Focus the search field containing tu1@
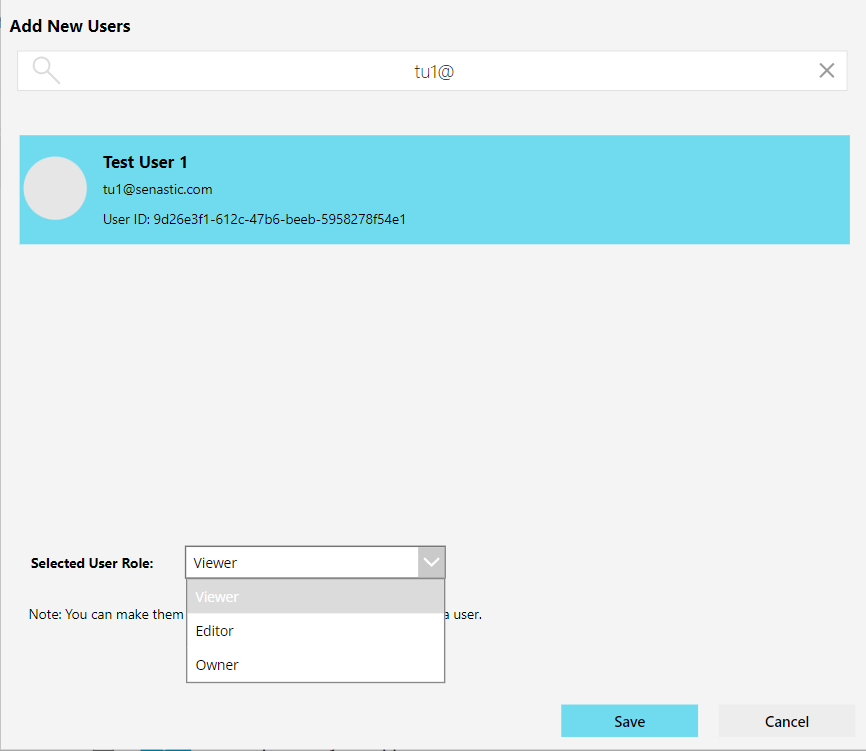 [435, 71]
